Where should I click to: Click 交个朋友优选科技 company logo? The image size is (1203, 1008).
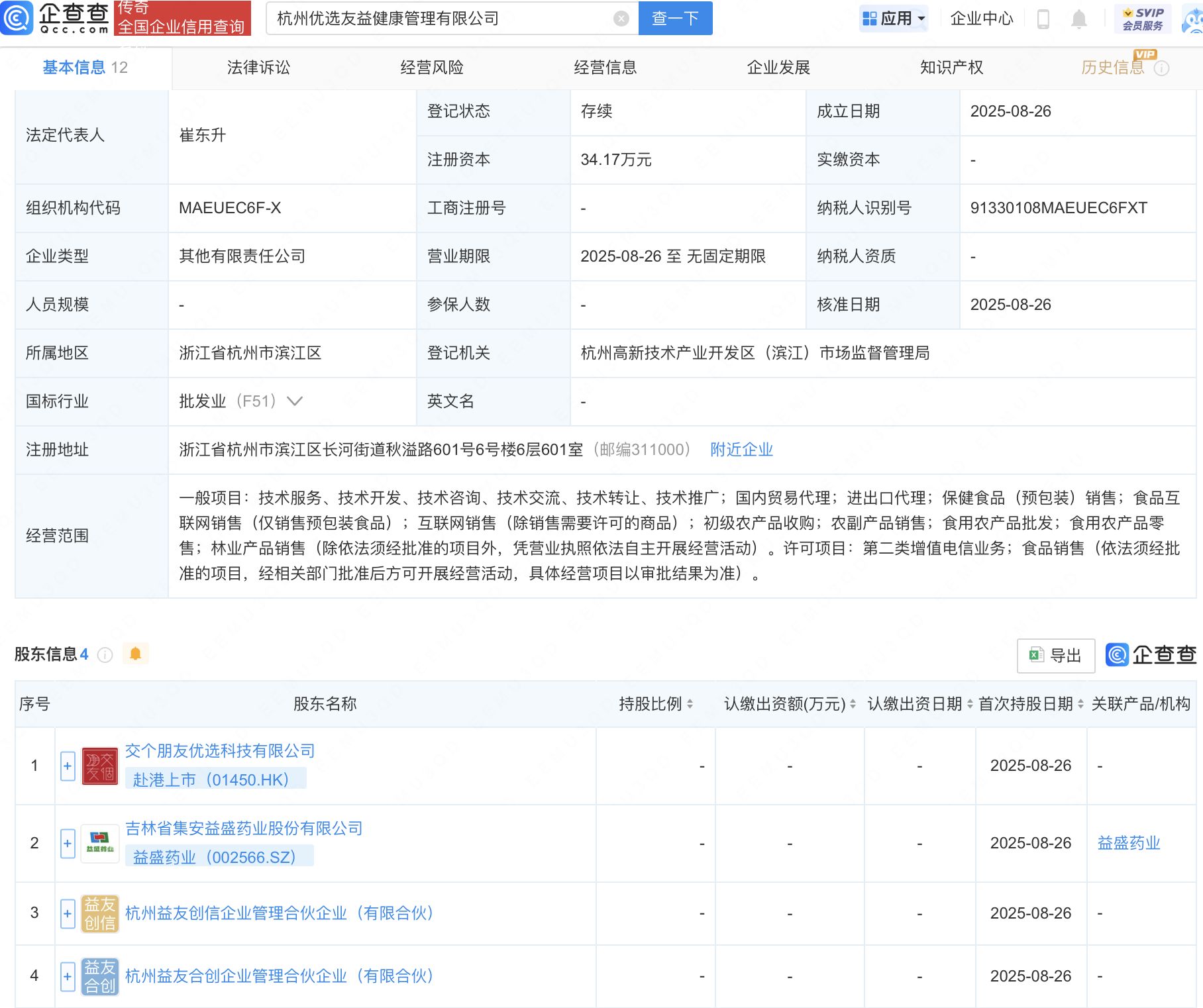pyautogui.click(x=100, y=766)
